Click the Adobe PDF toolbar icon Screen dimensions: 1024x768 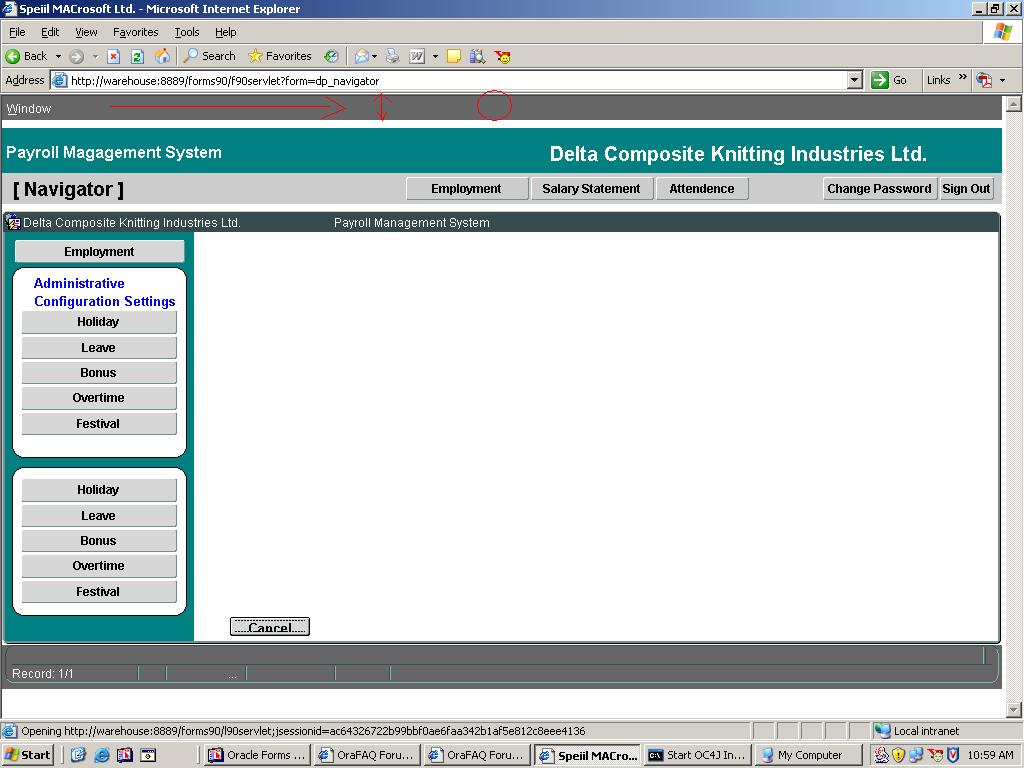pyautogui.click(x=984, y=80)
